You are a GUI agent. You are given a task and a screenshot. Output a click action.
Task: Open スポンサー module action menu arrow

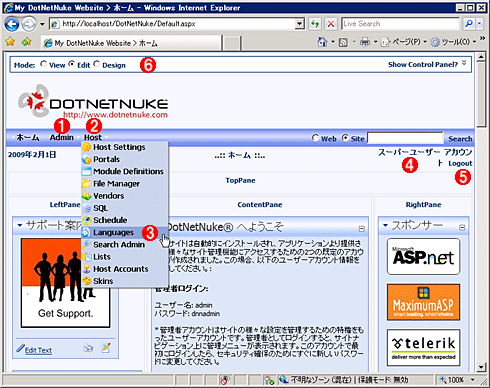tap(385, 225)
